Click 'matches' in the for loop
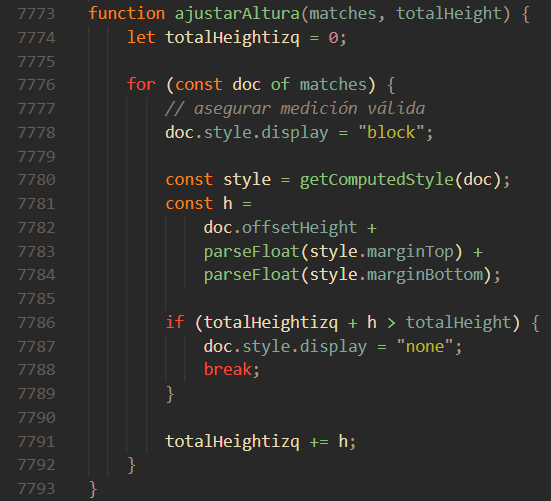 pos(333,85)
